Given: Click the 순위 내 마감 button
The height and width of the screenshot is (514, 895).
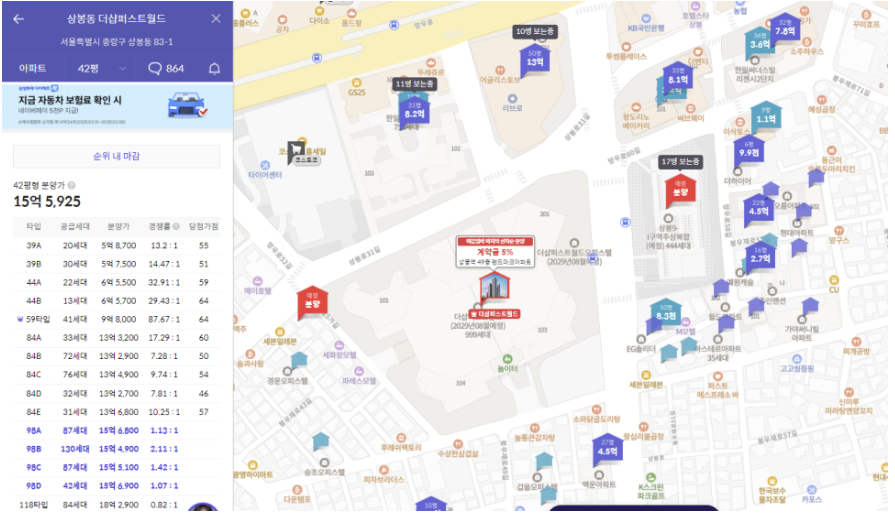Looking at the screenshot, I should pyautogui.click(x=116, y=156).
